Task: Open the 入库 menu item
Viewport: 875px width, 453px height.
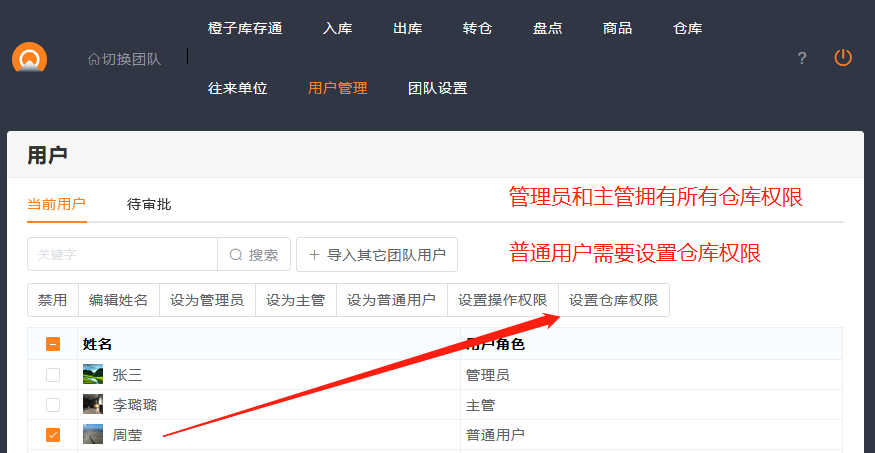Action: (337, 28)
